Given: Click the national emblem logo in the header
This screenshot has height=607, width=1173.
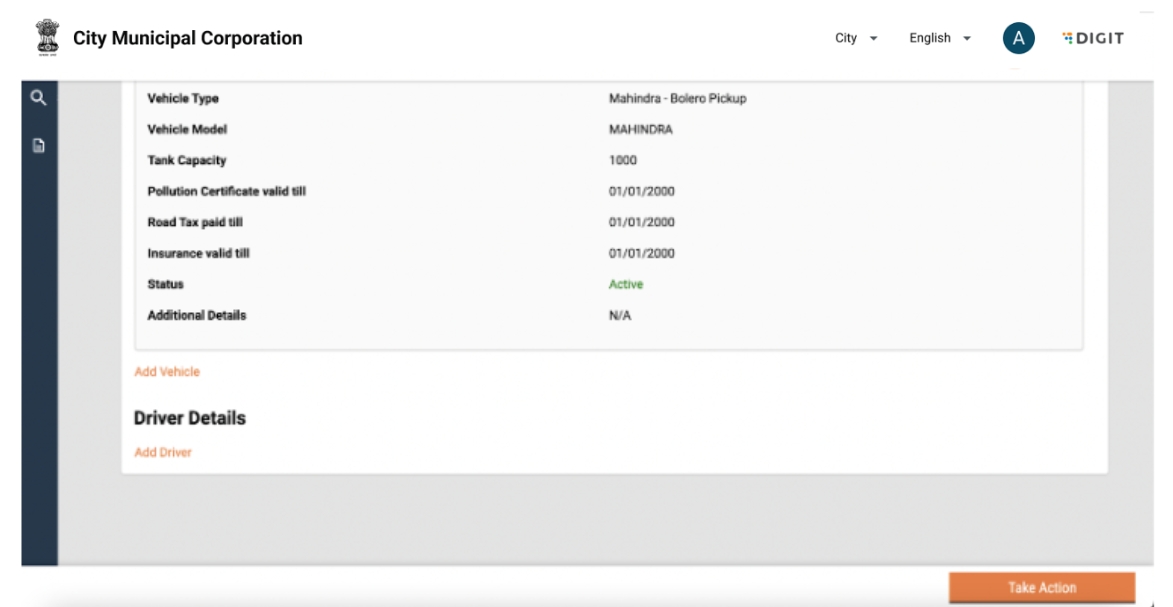Looking at the screenshot, I should click(x=46, y=38).
